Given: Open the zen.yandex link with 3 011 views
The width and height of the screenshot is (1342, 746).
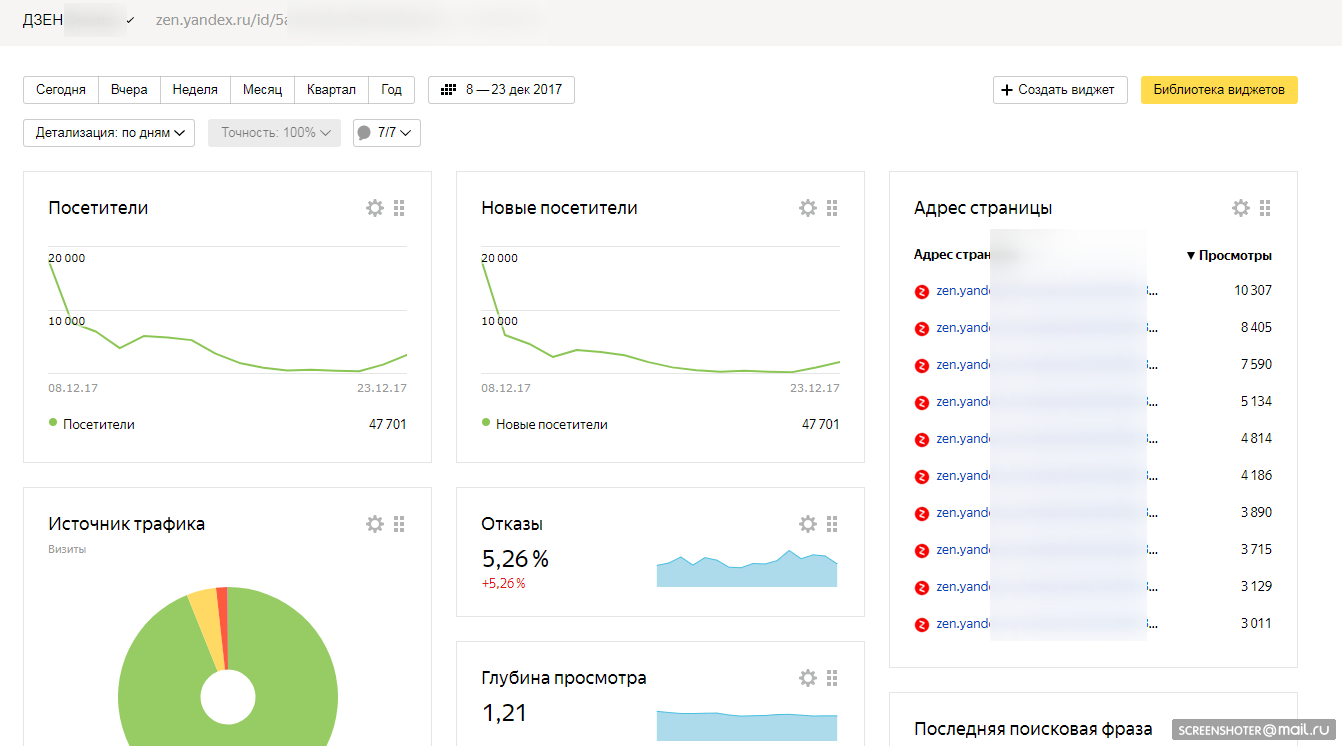Looking at the screenshot, I should (1047, 624).
